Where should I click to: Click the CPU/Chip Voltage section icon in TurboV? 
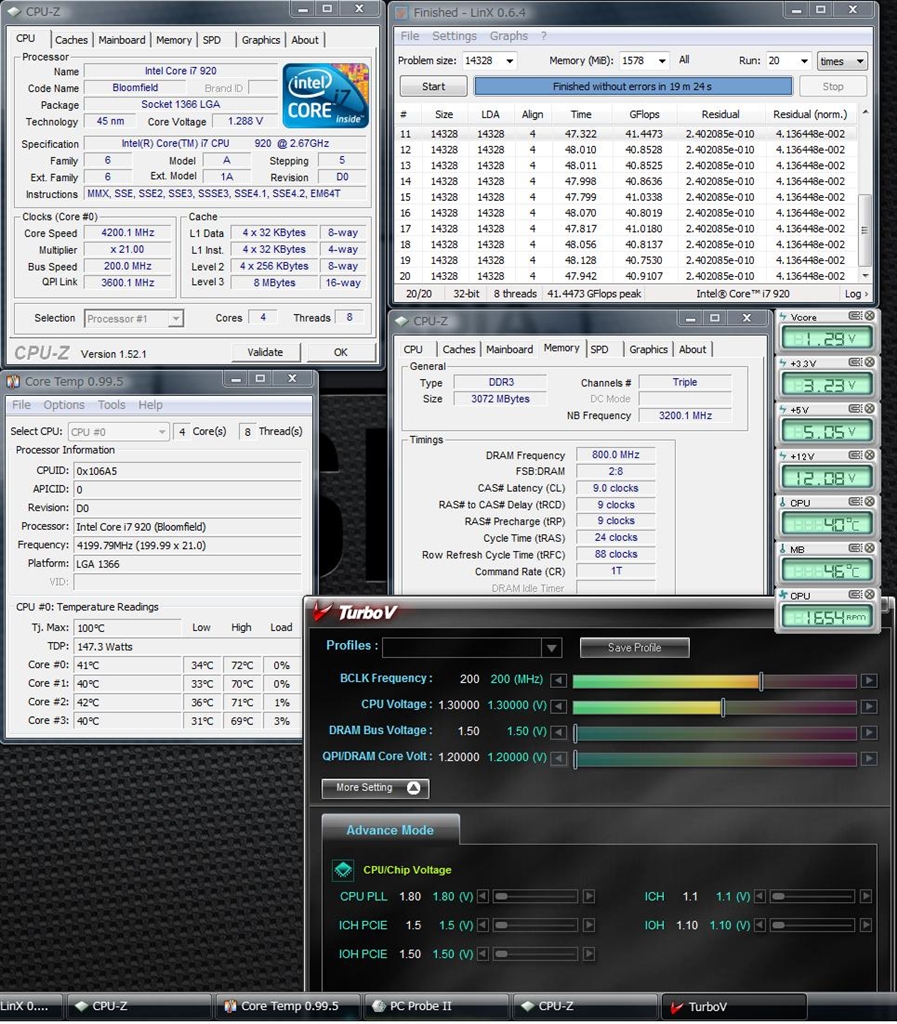point(343,870)
